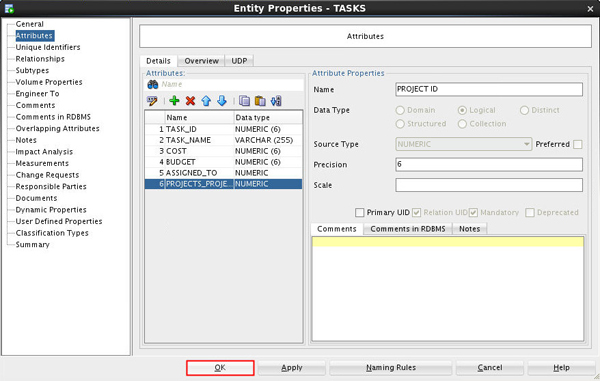
Task: Click the Help button
Action: [x=561, y=368]
